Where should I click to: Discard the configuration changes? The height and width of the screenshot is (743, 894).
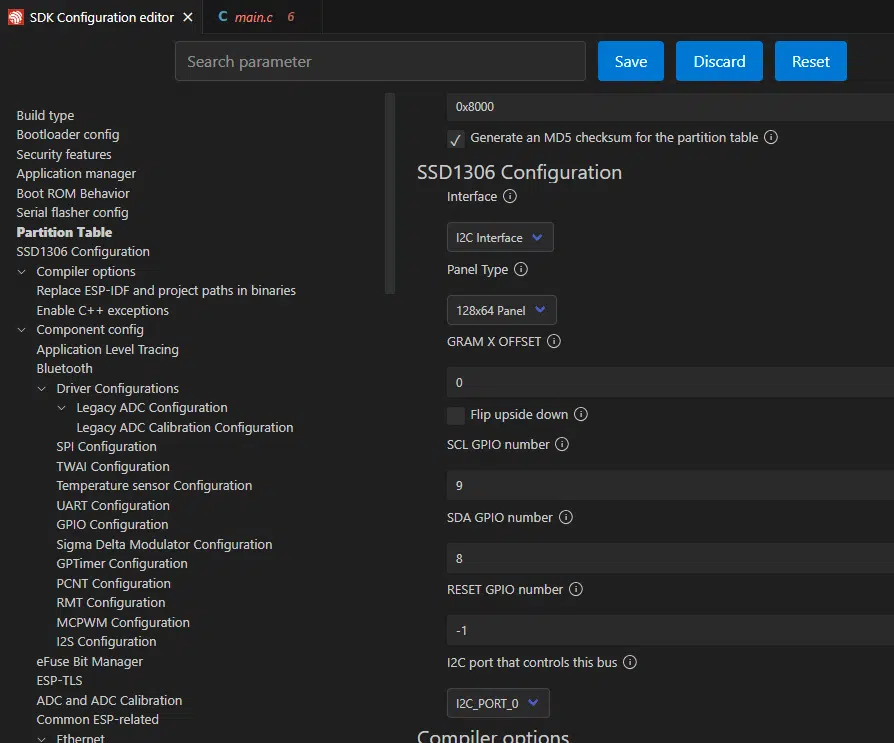[719, 61]
